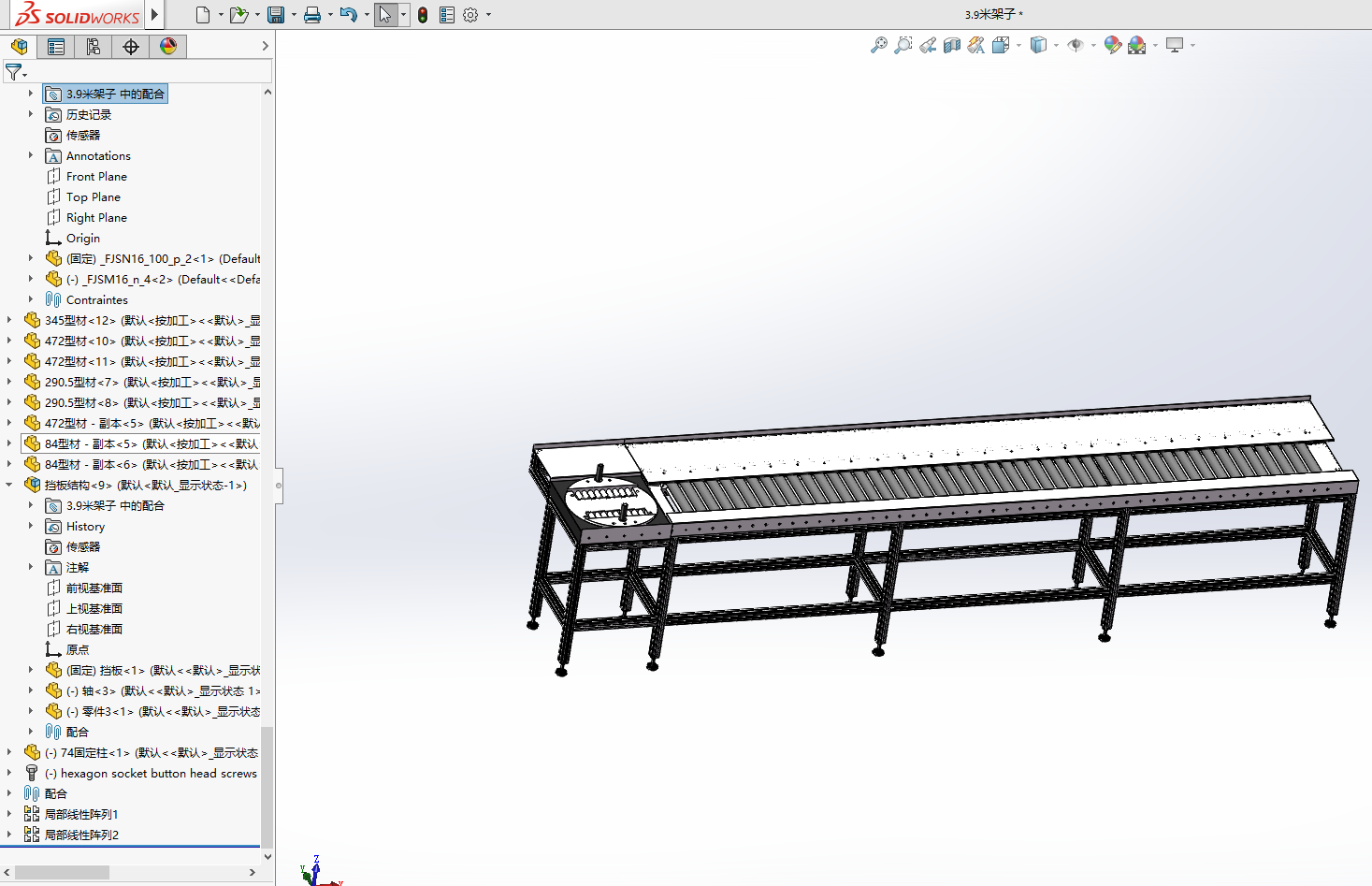Switch to the PropertyManager tab

click(x=56, y=47)
